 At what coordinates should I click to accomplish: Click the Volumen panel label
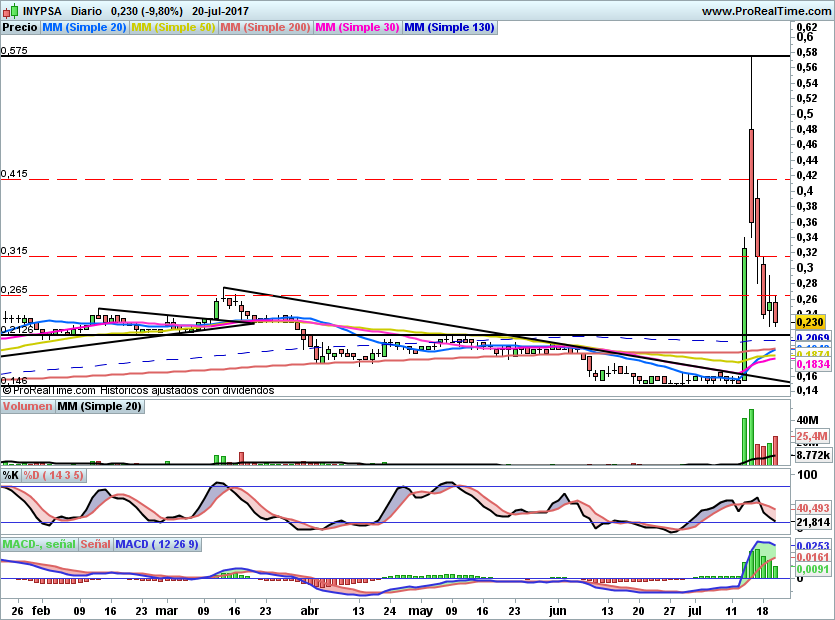[x=27, y=407]
